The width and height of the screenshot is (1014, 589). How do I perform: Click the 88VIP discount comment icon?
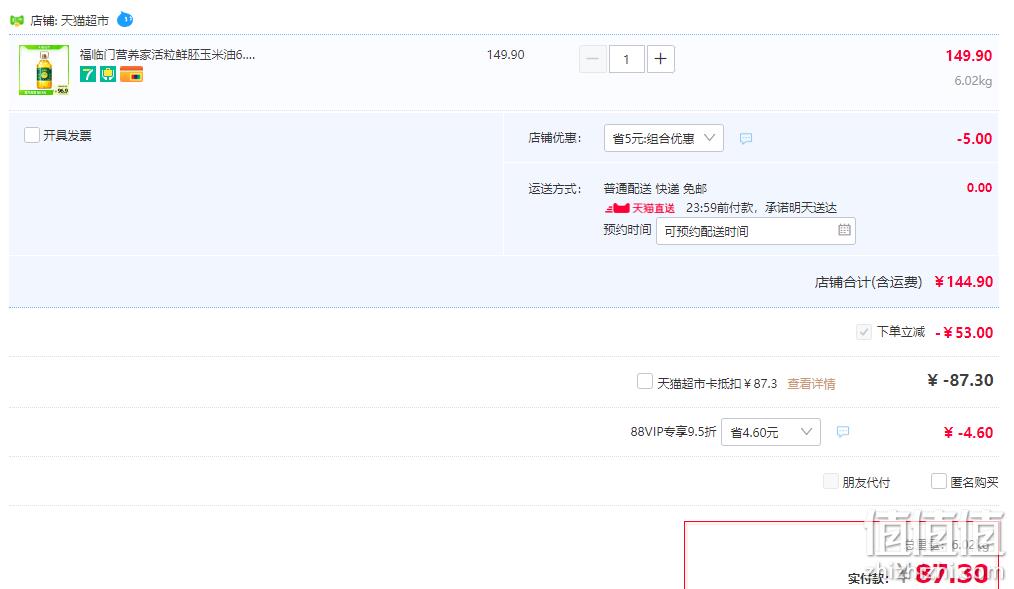pos(843,432)
